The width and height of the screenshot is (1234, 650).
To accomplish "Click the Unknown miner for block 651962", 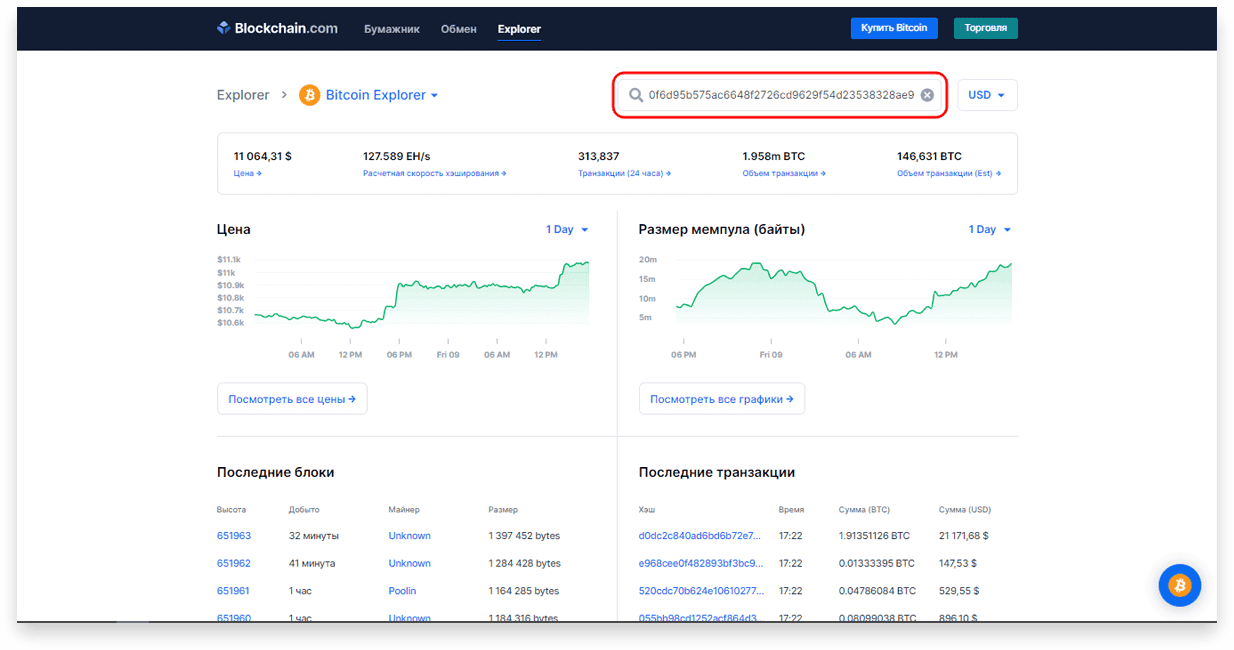I will coord(410,563).
